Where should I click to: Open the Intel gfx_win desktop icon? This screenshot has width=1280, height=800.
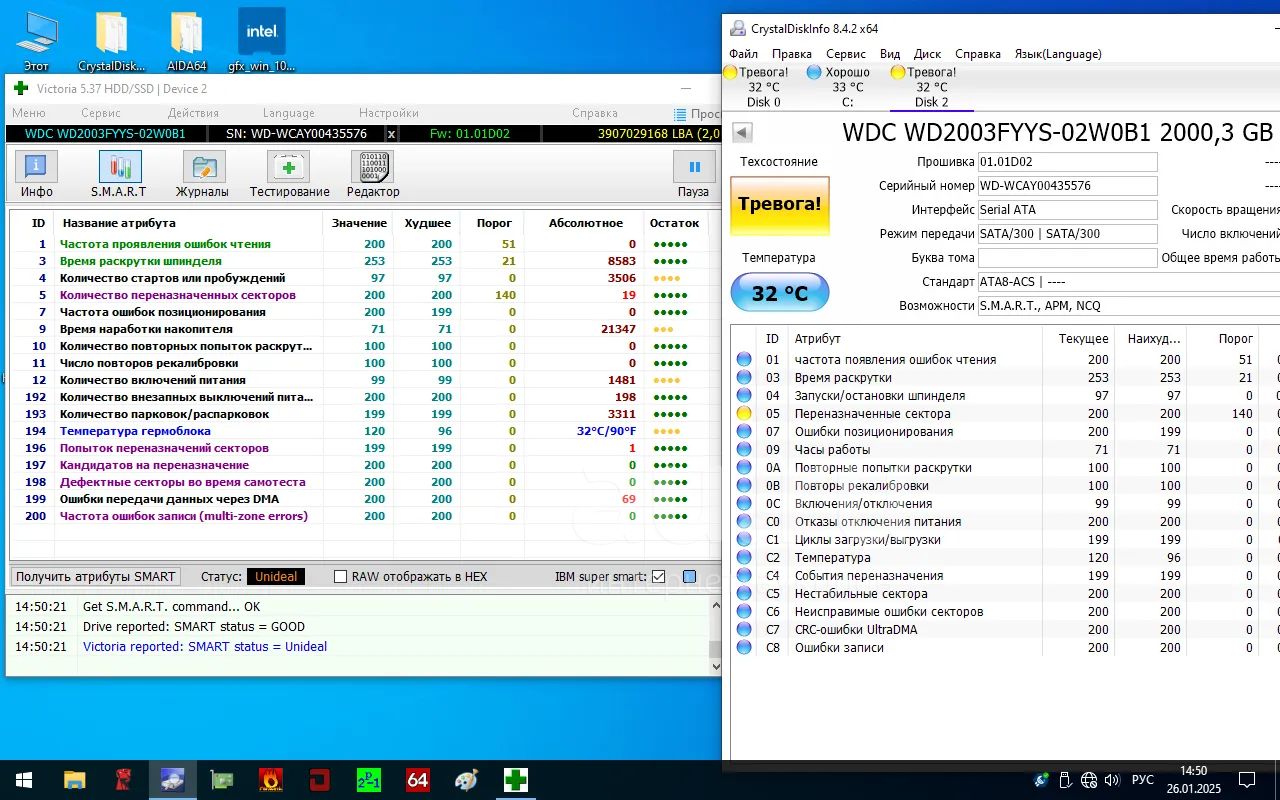[x=262, y=42]
